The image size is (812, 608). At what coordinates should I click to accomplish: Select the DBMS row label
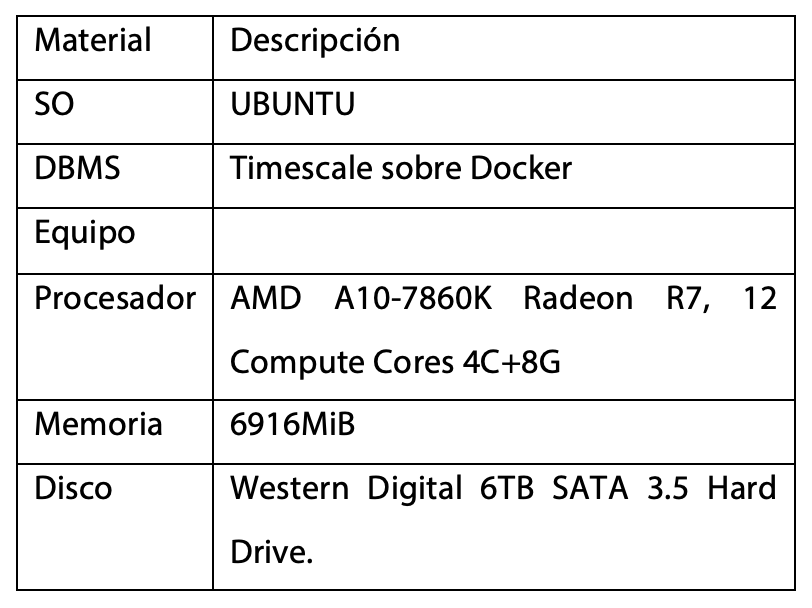tap(77, 168)
